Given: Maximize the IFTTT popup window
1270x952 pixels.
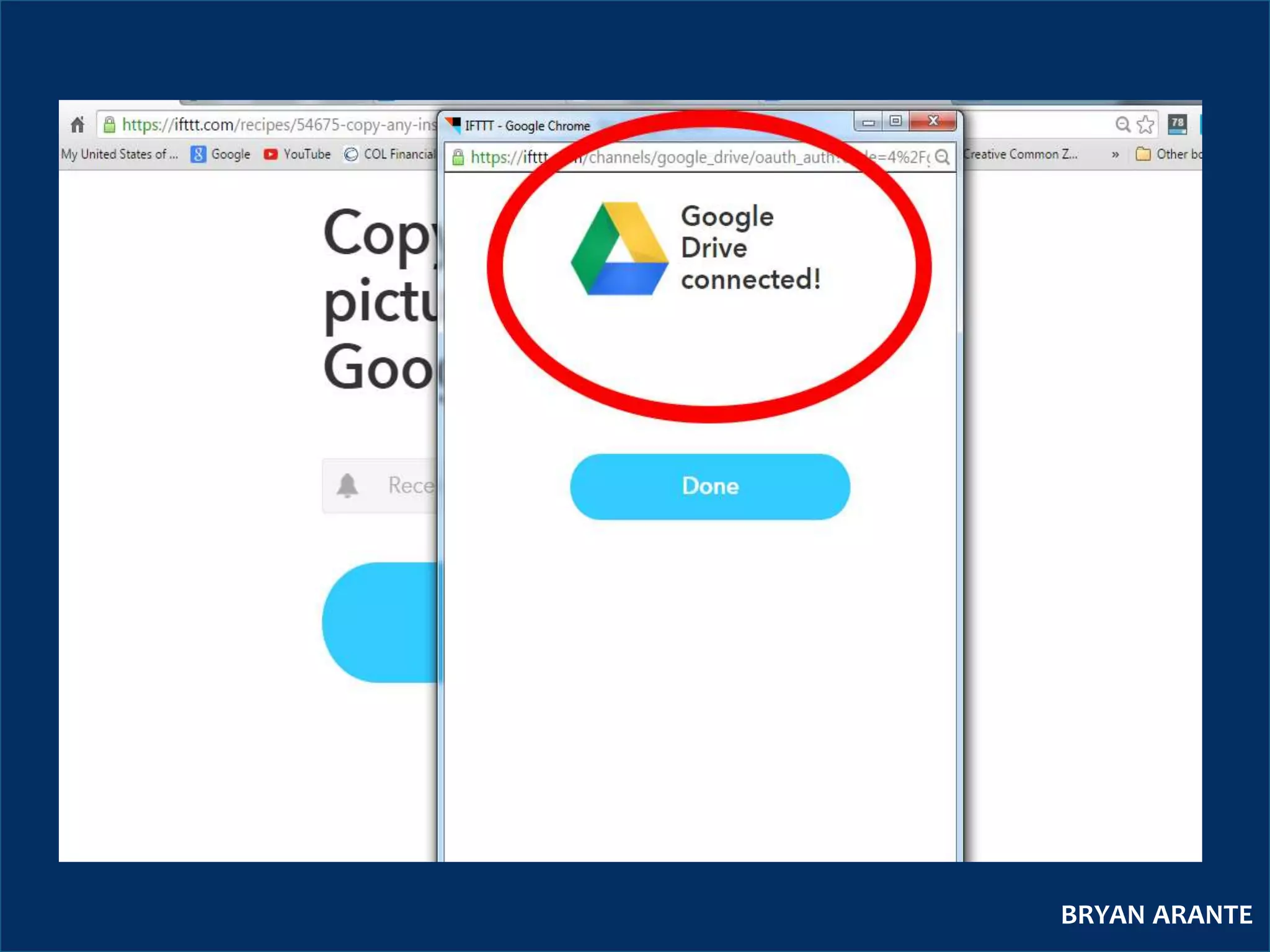Looking at the screenshot, I should (895, 121).
